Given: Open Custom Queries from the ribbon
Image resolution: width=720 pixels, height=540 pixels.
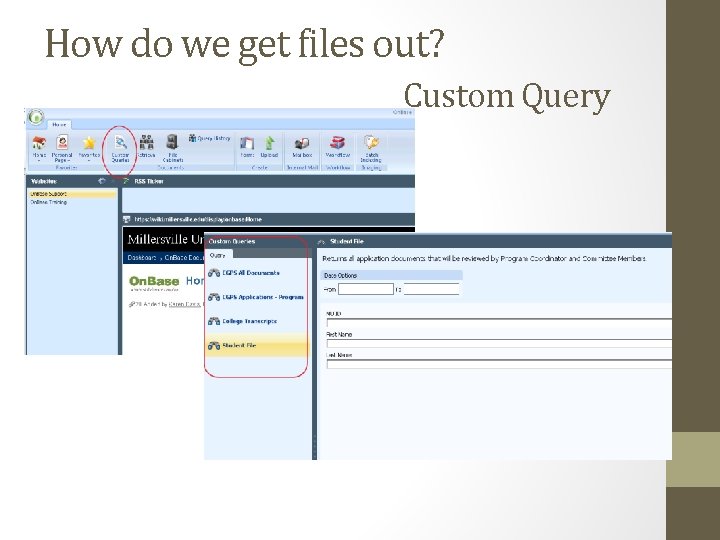Looking at the screenshot, I should [x=120, y=149].
